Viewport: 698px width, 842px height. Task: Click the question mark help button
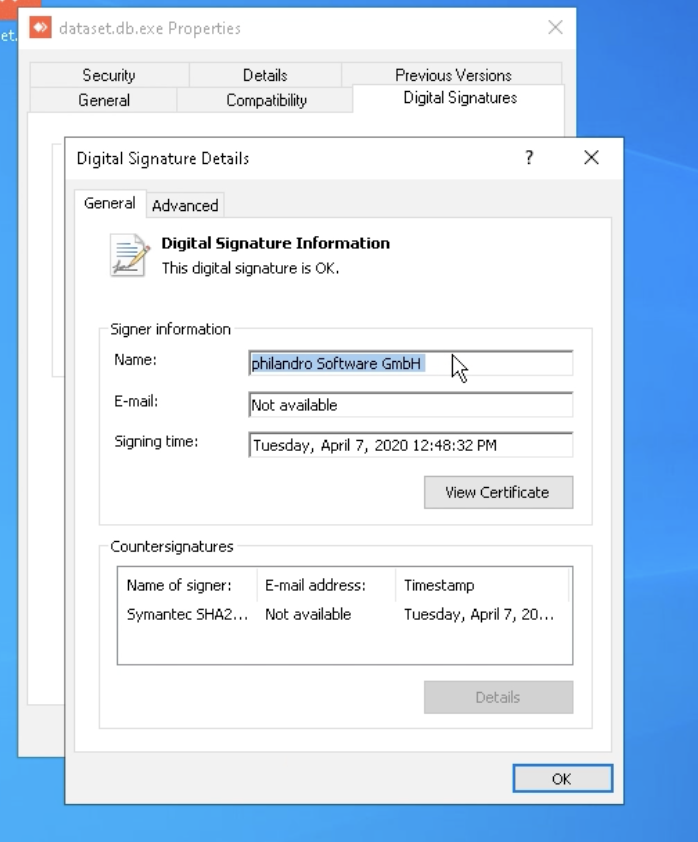(x=529, y=158)
